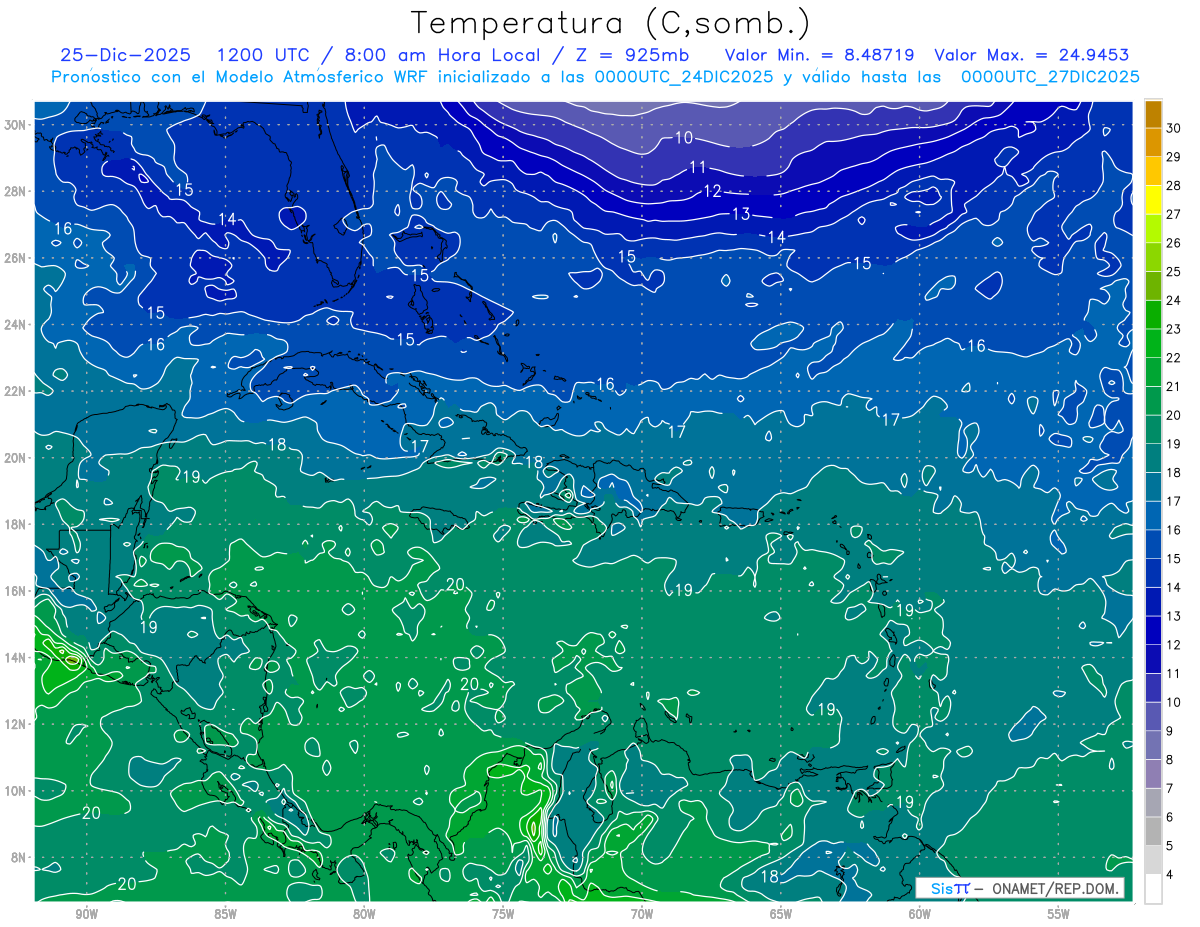
Task: Click the "65W" longitude axis label
Action: click(x=781, y=914)
